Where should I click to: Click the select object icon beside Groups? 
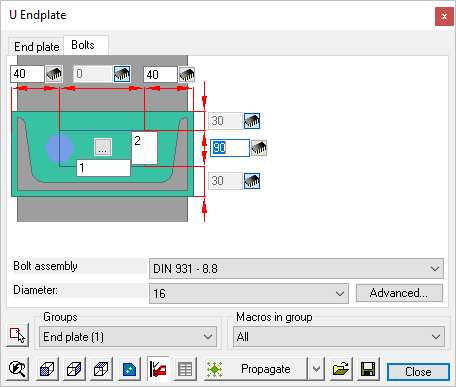pos(17,335)
